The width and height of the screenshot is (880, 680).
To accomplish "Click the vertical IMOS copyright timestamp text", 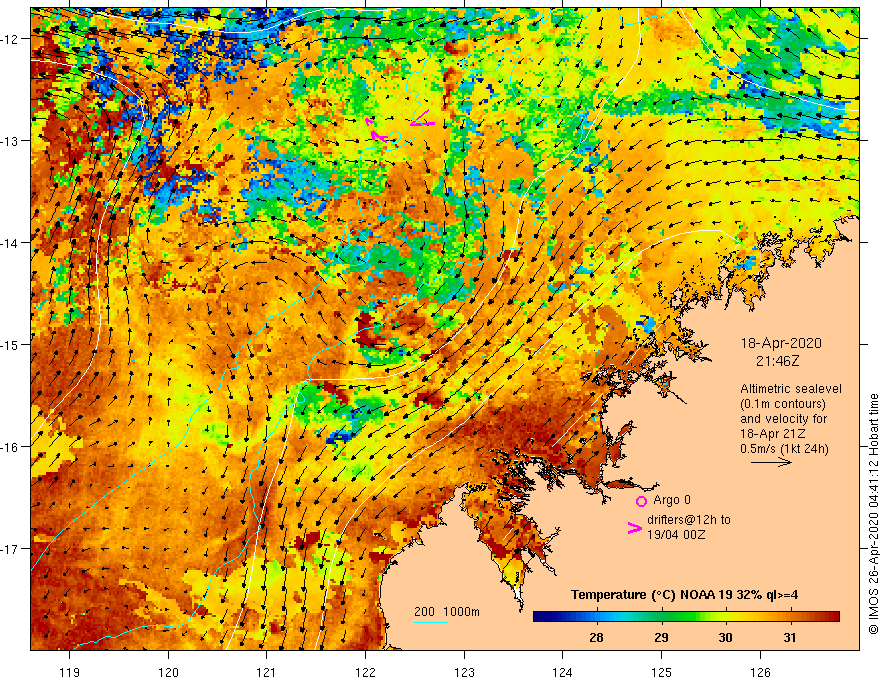I will click(x=873, y=514).
